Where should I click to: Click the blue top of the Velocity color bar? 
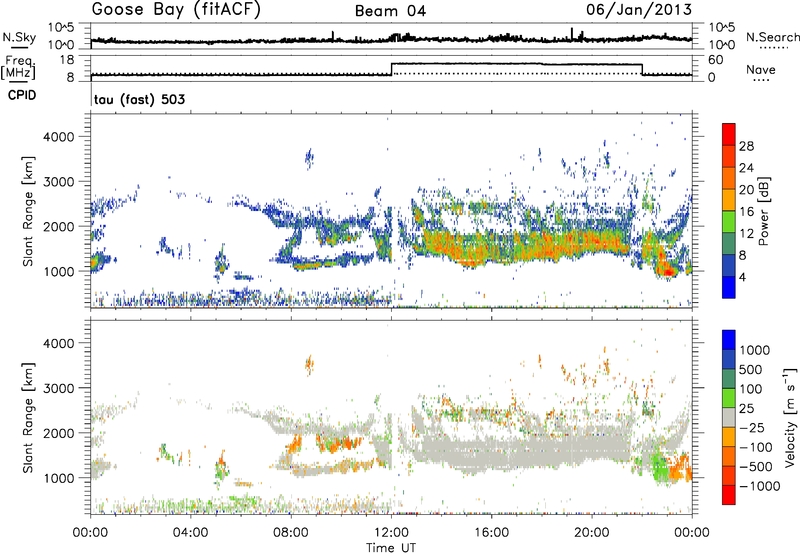[x=729, y=340]
